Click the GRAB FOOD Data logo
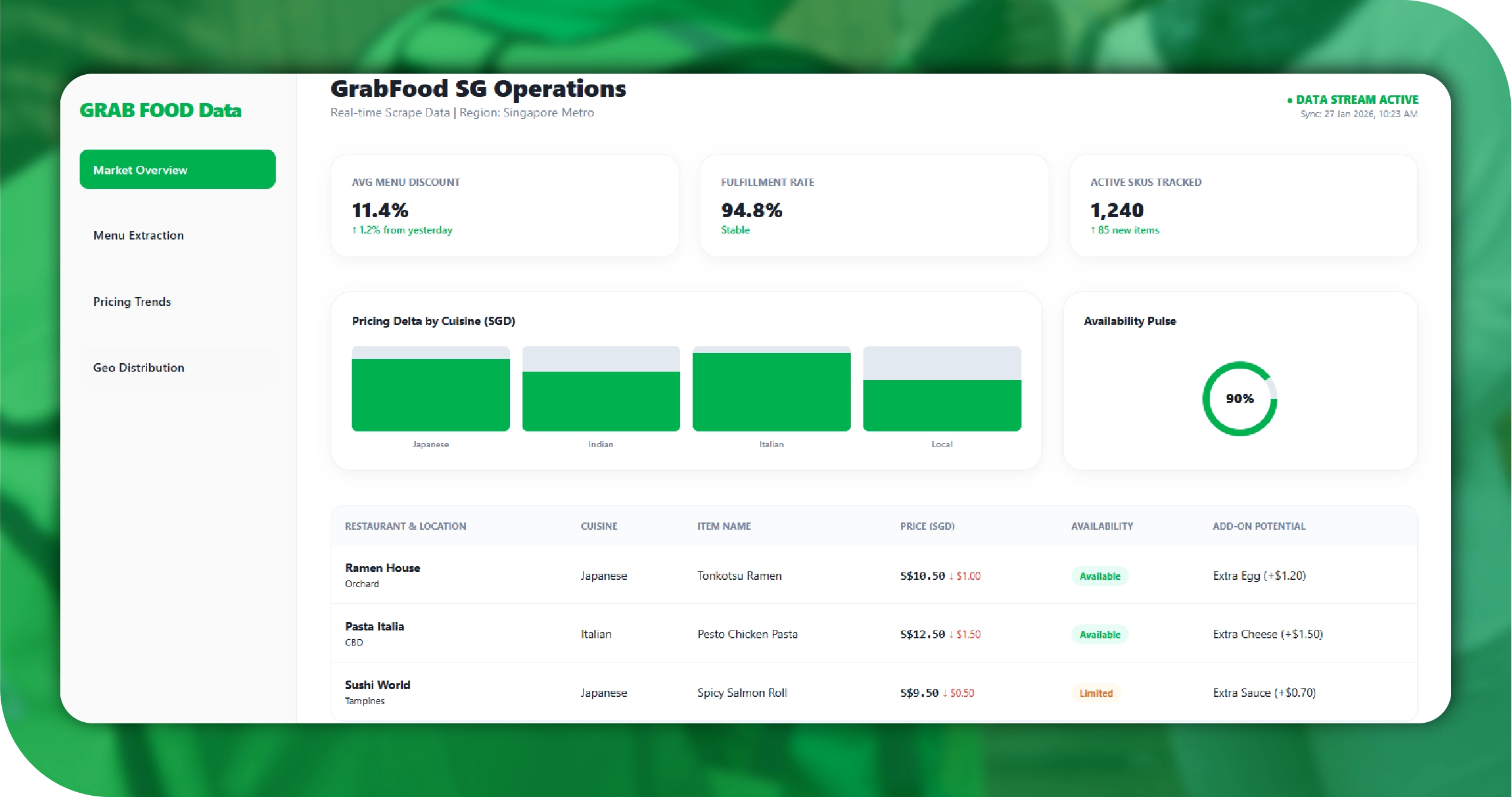1512x797 pixels. (160, 110)
